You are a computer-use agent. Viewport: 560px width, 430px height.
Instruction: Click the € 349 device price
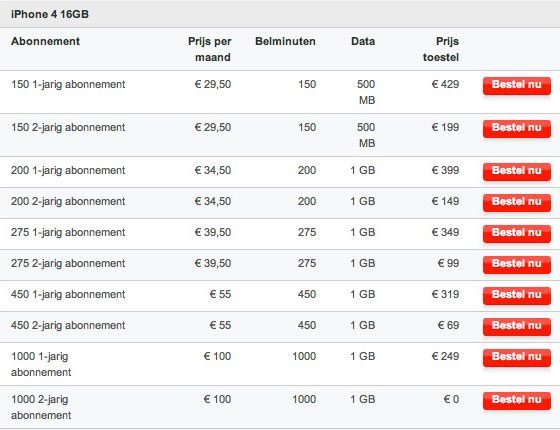click(445, 232)
